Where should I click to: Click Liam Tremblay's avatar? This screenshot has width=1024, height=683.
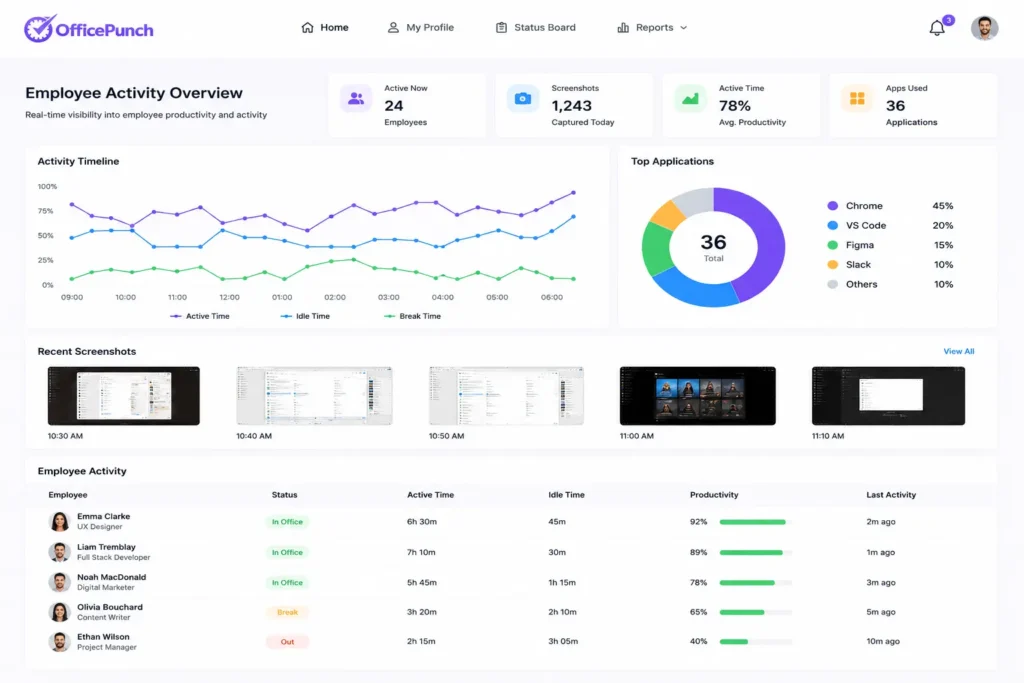tap(59, 552)
